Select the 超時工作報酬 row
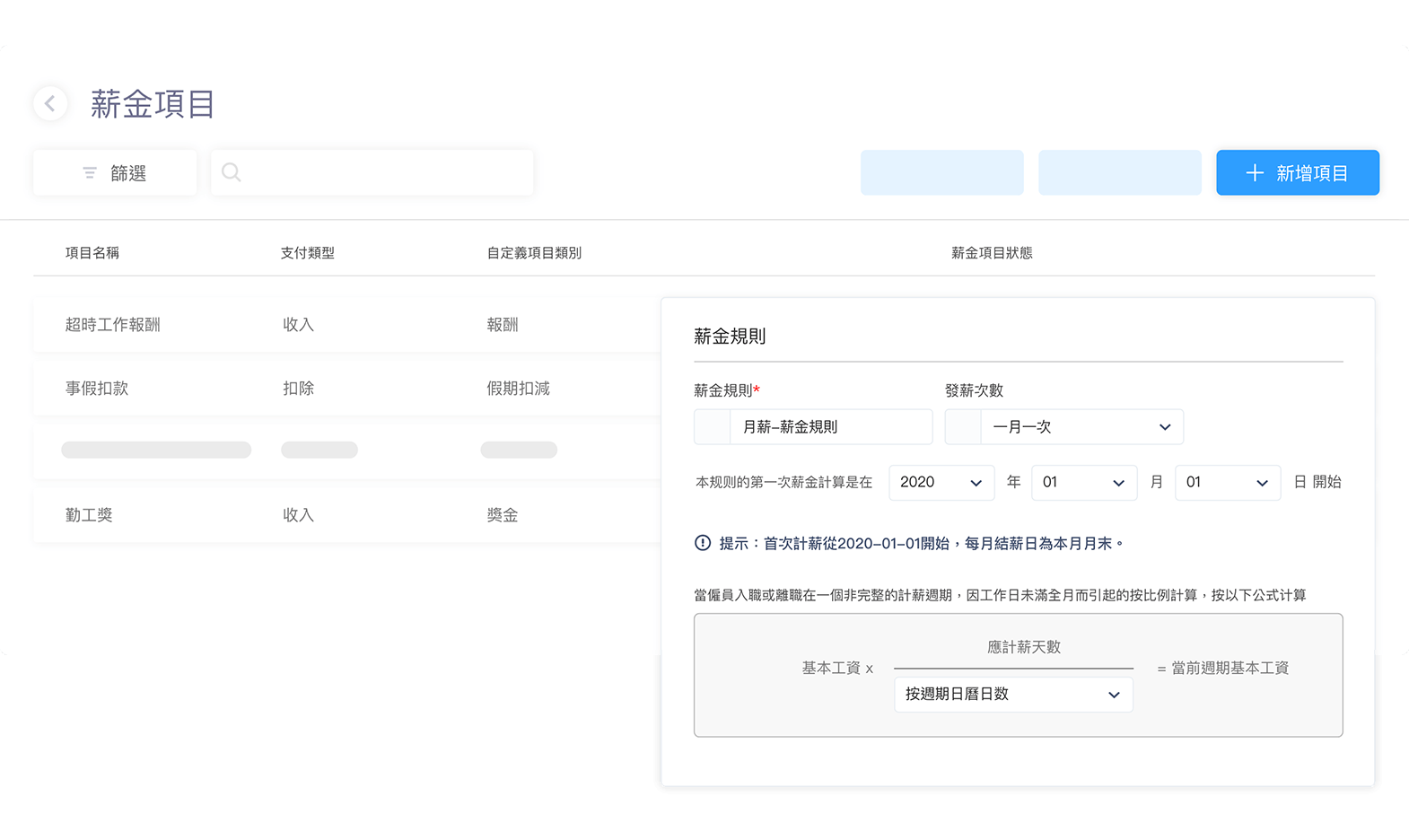Viewport: 1409px width, 840px height. point(347,325)
